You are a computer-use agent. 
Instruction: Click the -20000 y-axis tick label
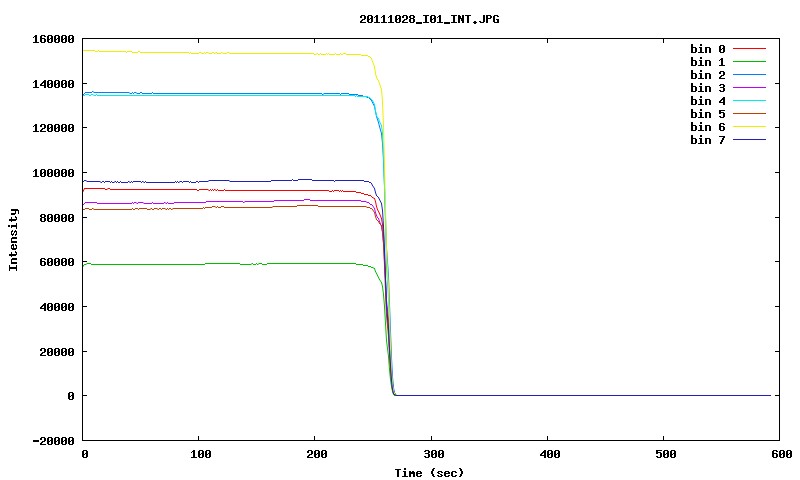[x=53, y=441]
